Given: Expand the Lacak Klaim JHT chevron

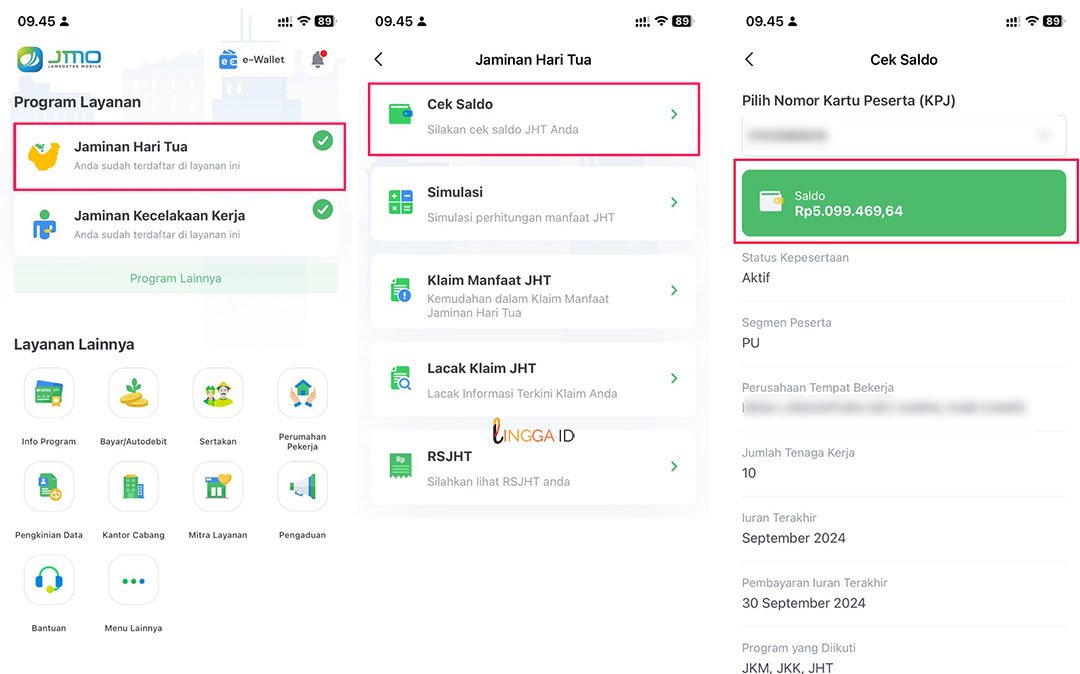Looking at the screenshot, I should point(674,379).
